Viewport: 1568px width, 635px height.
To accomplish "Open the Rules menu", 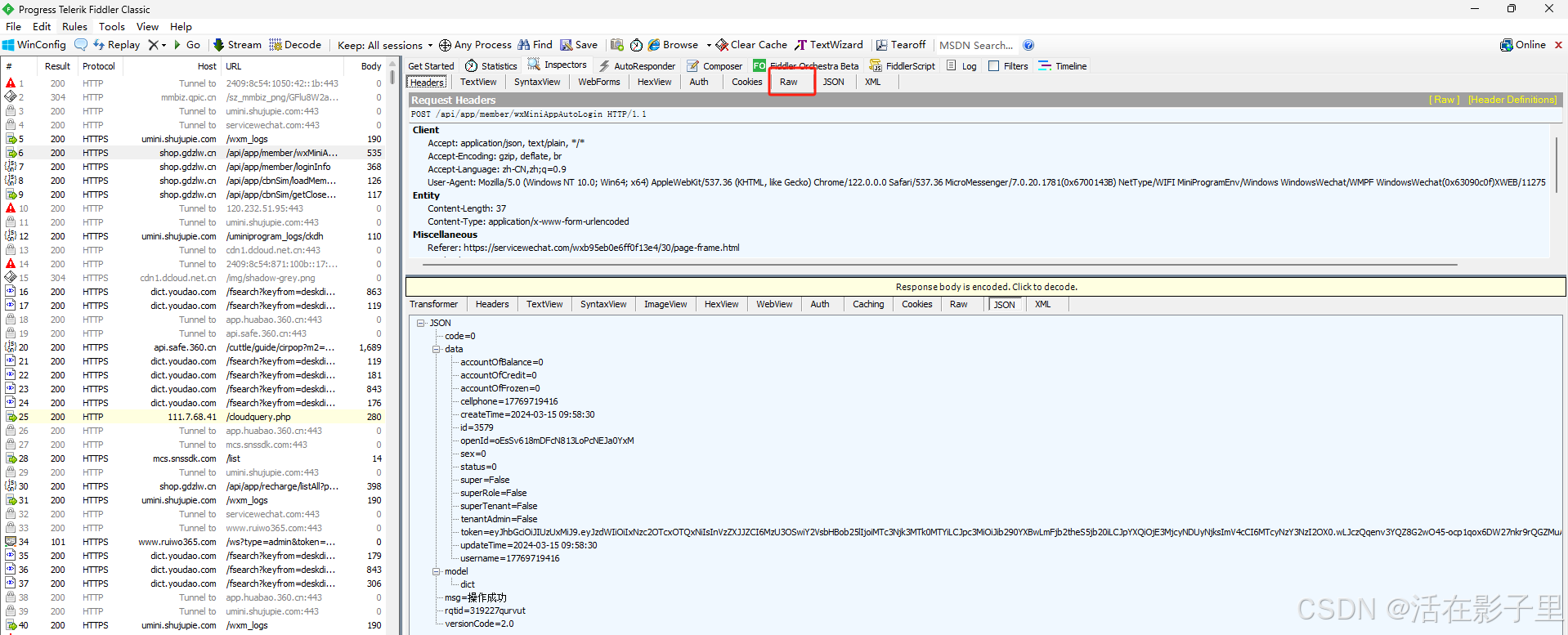I will [74, 26].
